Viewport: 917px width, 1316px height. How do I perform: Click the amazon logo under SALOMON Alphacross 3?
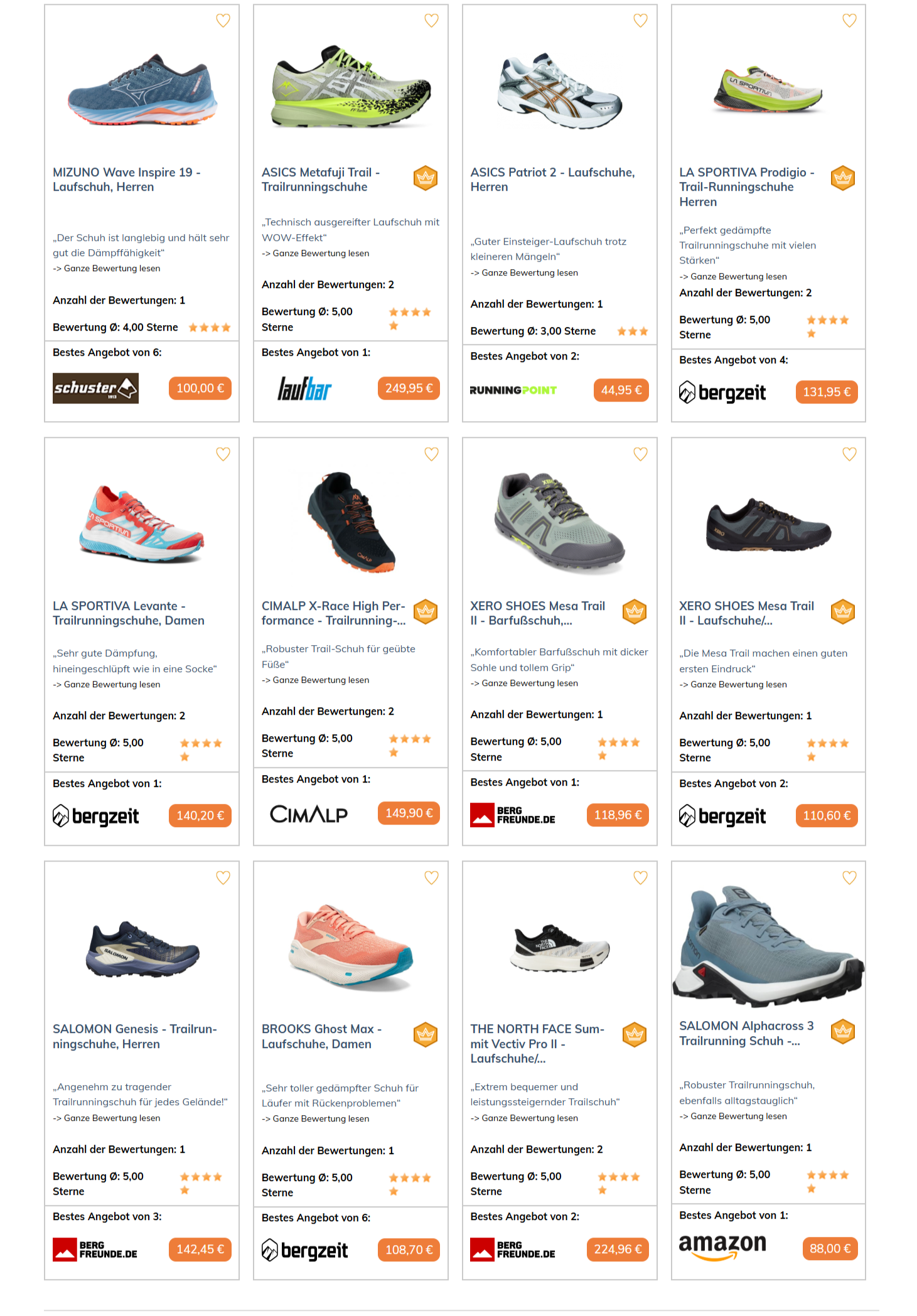[x=722, y=1247]
